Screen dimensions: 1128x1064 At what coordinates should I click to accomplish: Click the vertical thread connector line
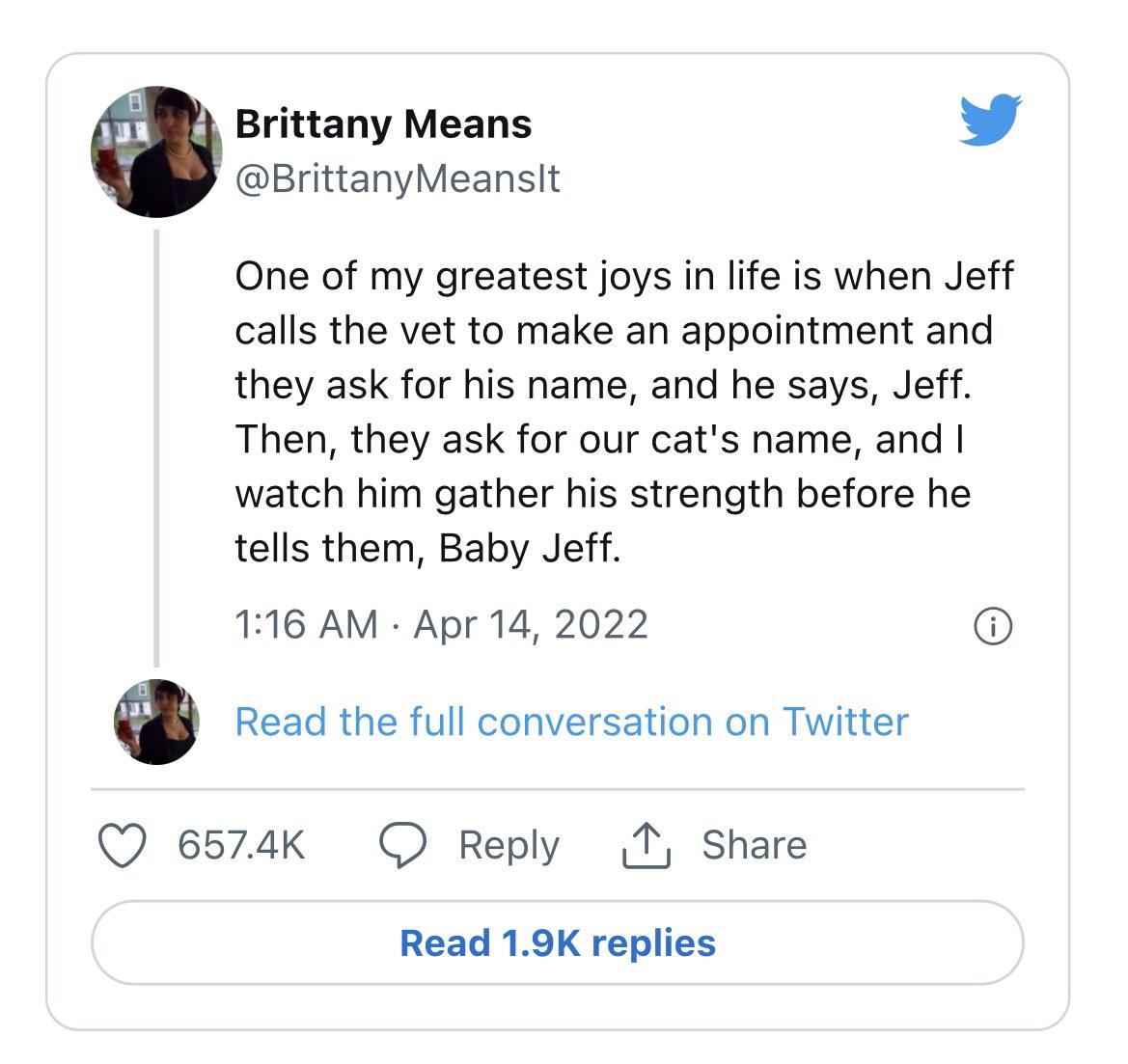pos(156,444)
